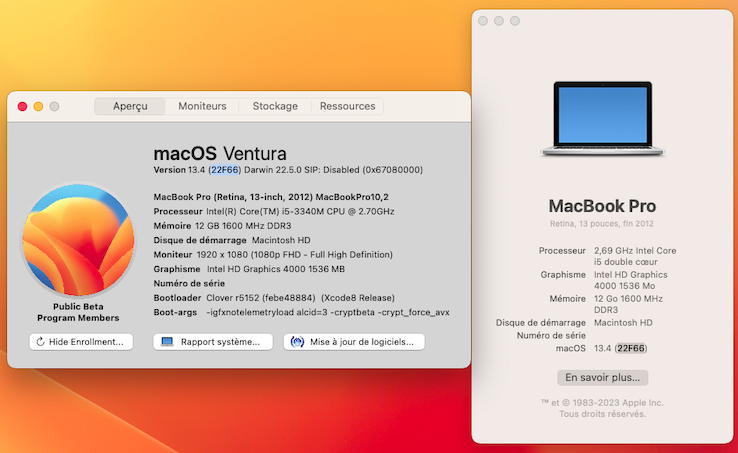Click the Moniteur 1920 x 1080 line
738x453 pixels.
273,255
